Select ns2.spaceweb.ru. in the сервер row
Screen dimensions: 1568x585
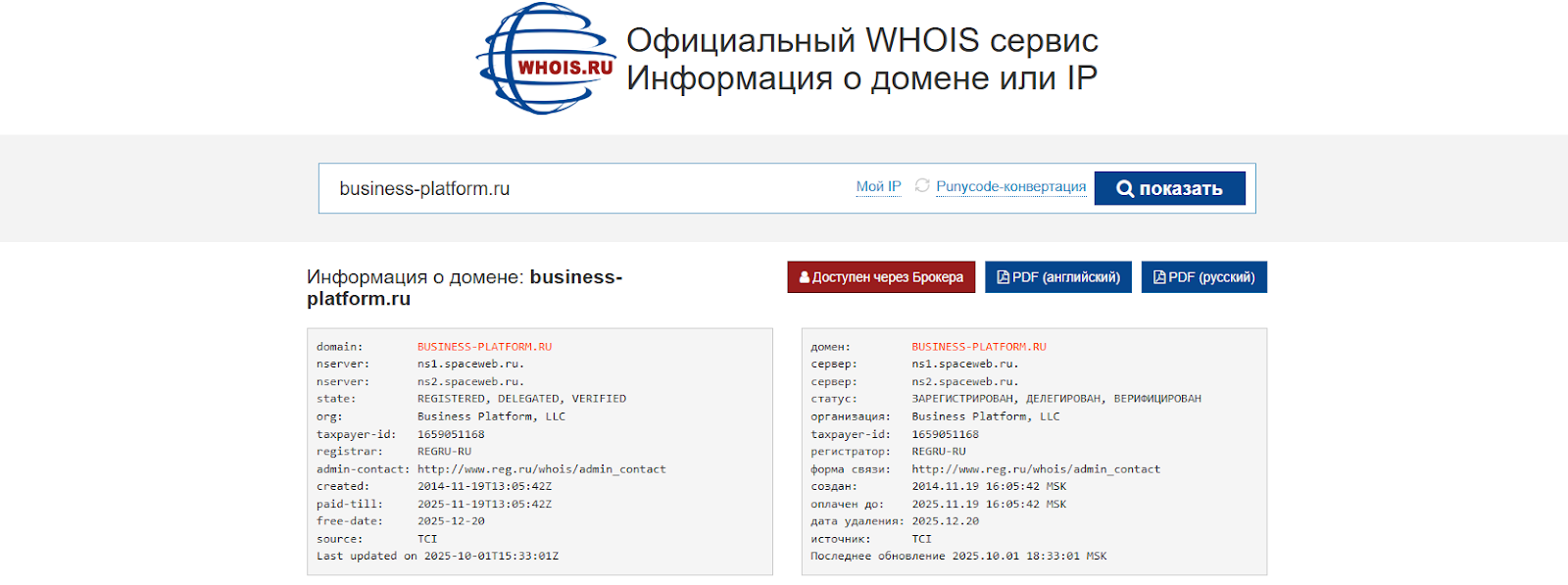[965, 381]
